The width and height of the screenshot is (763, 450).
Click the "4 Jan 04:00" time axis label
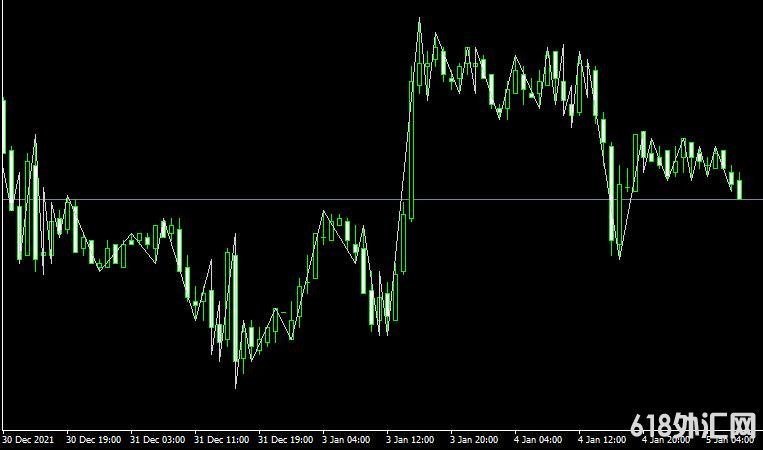538,440
